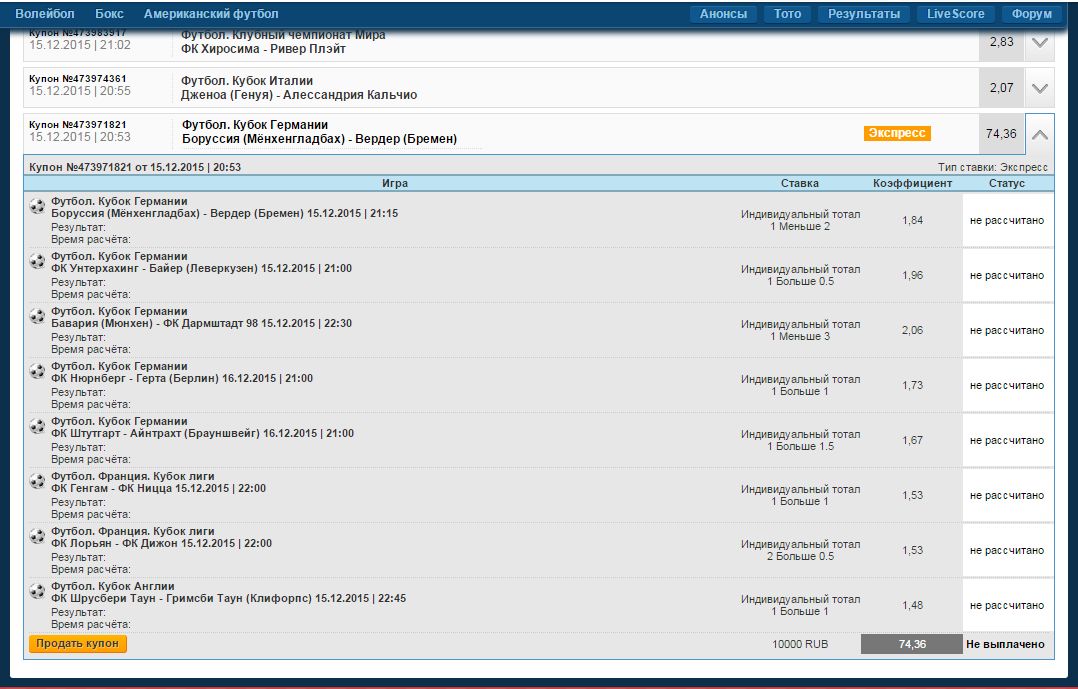Select match ФК Шрусбери Таун - Гримсби Таун

[228, 598]
